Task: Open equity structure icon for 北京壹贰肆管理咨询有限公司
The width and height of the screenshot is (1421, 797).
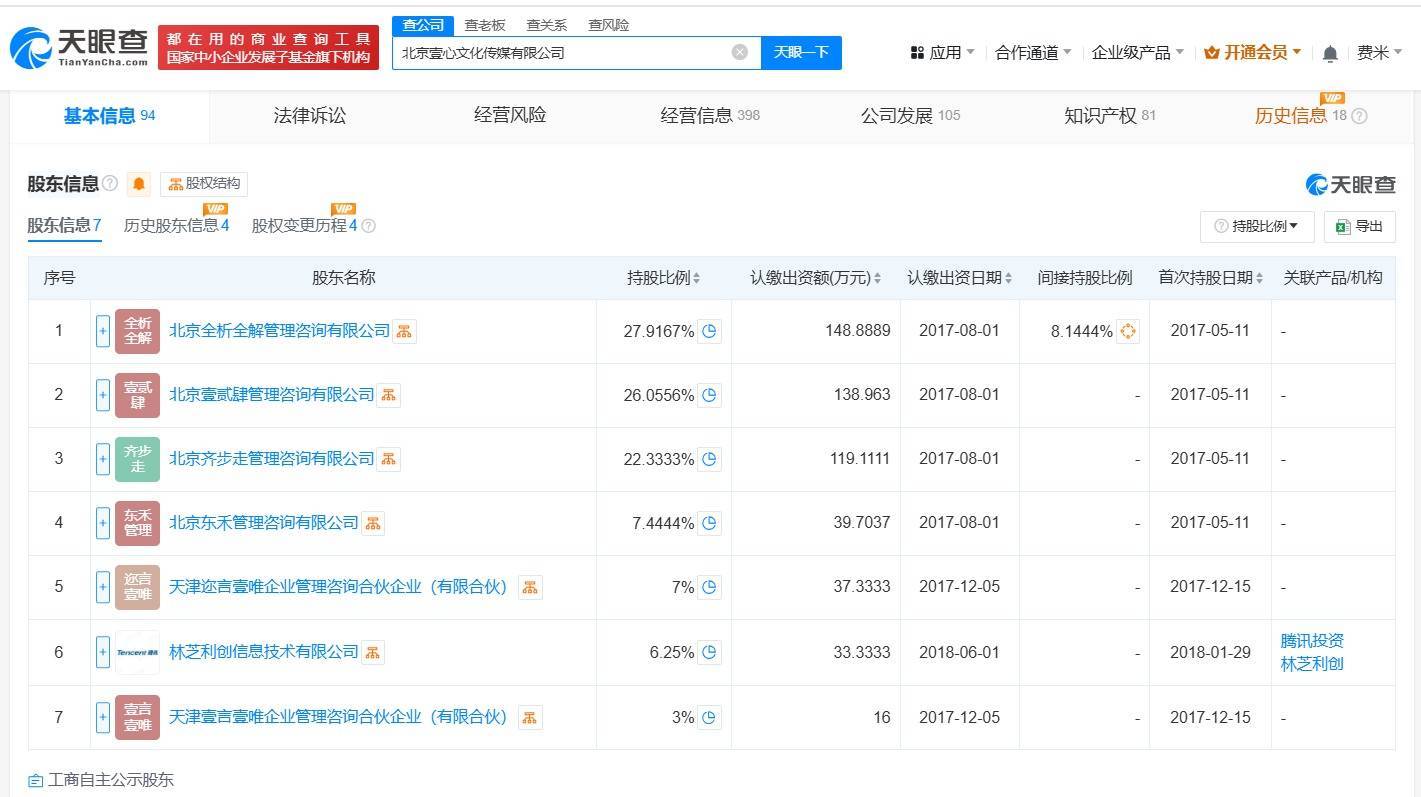Action: (x=388, y=395)
